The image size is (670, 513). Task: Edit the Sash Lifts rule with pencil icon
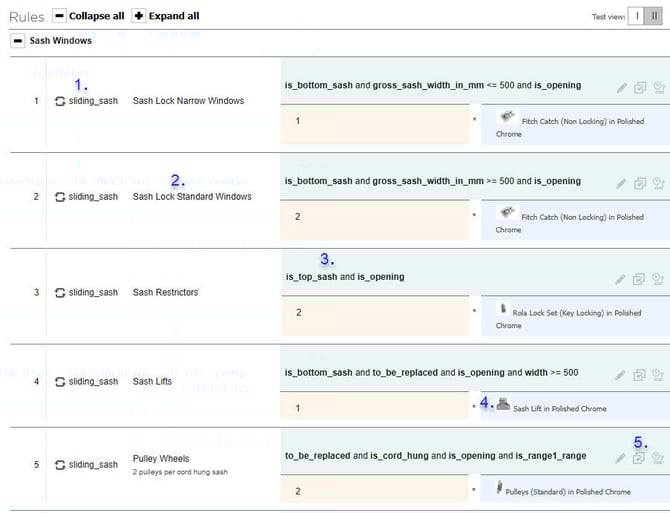pyautogui.click(x=621, y=375)
